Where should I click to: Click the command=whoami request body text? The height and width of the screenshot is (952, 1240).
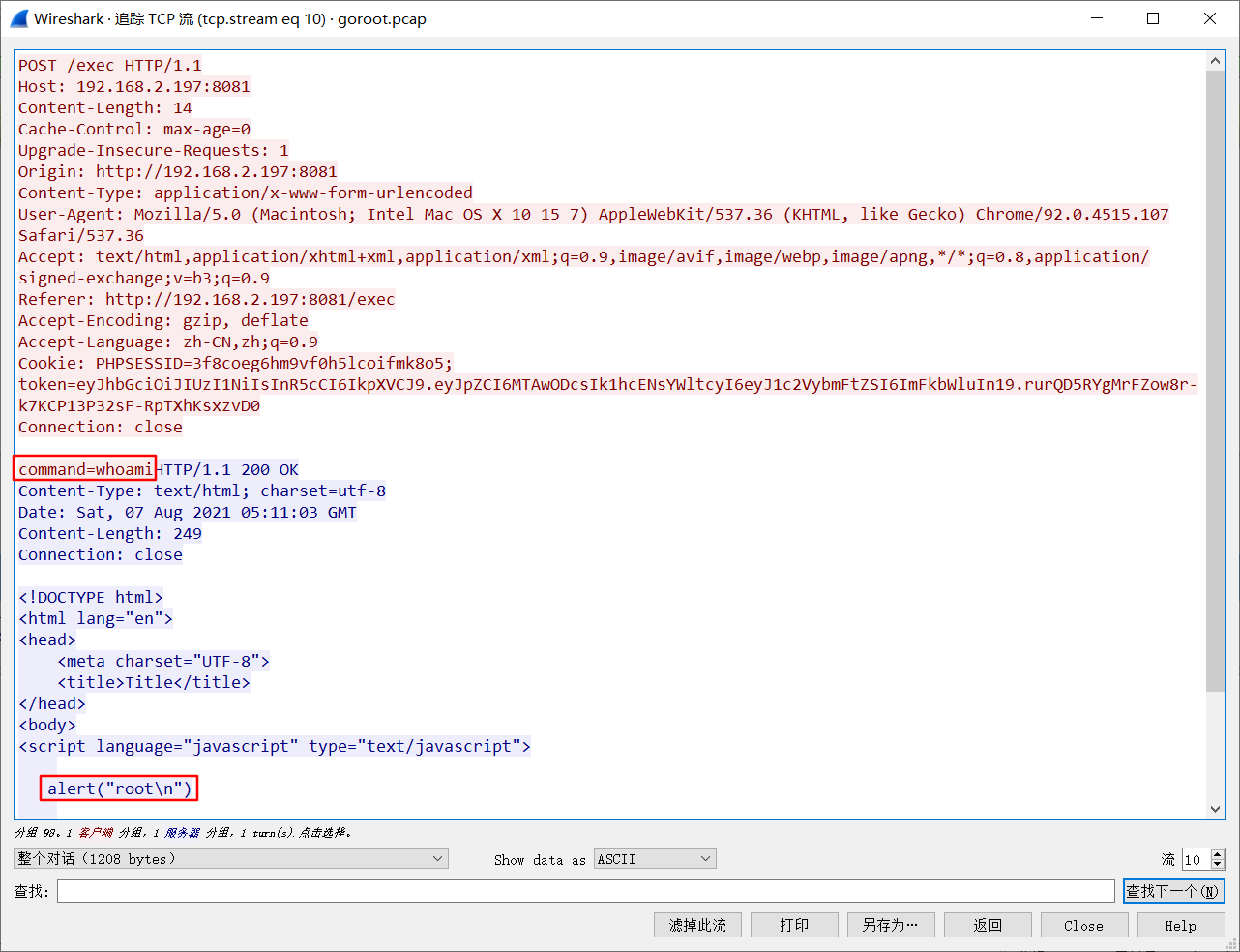tap(85, 469)
